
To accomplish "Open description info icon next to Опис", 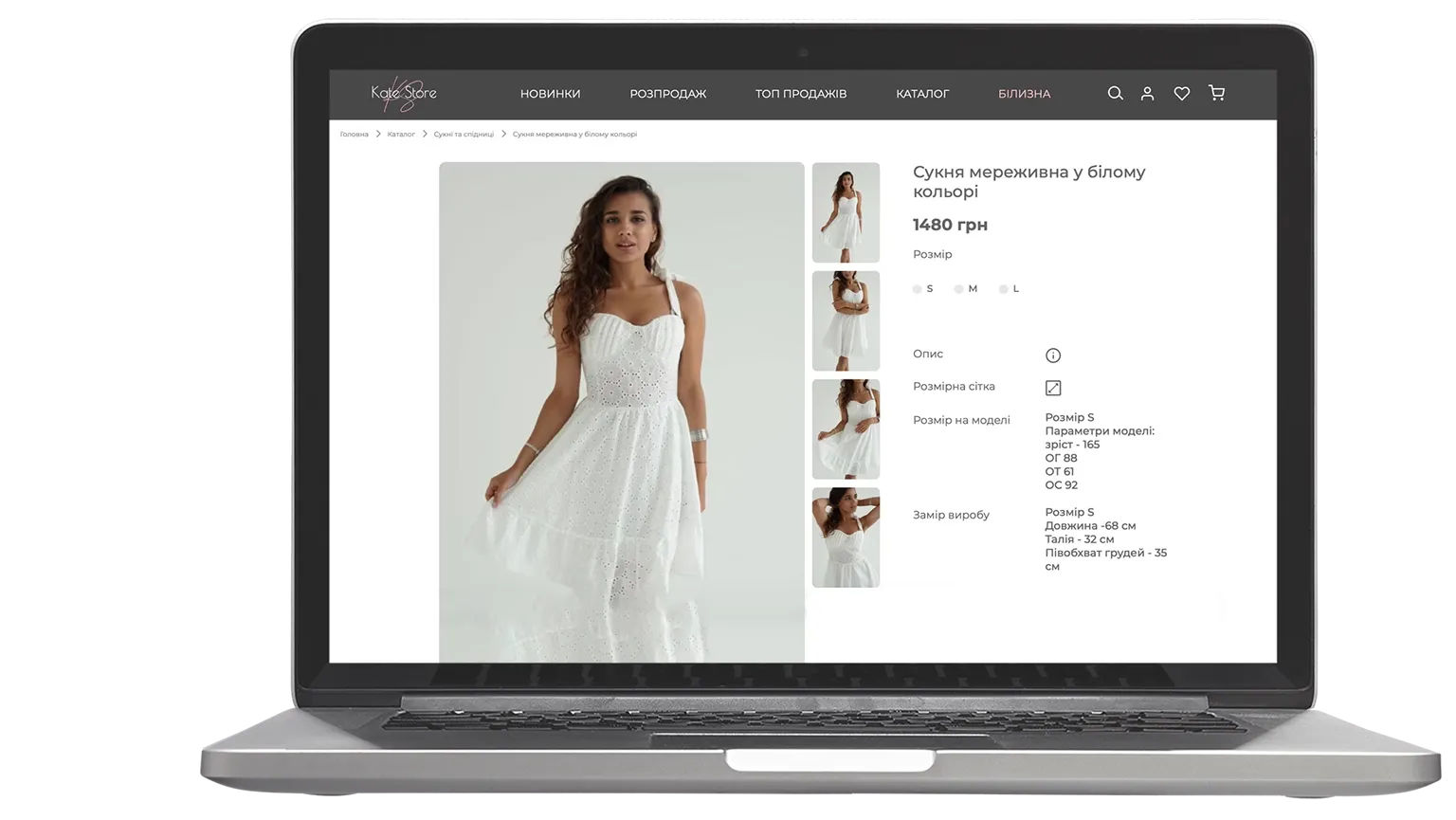I will coord(1052,355).
